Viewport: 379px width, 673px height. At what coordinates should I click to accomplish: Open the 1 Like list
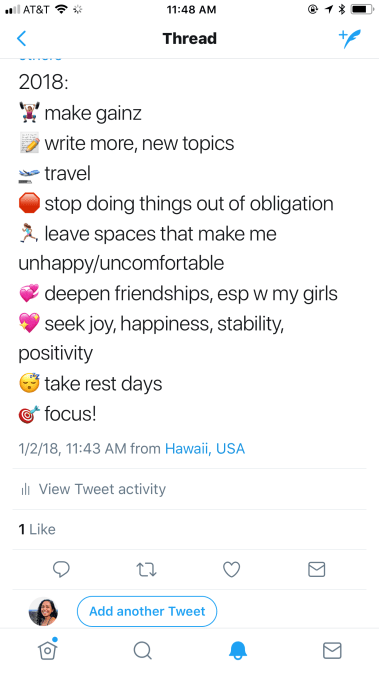click(x=37, y=529)
